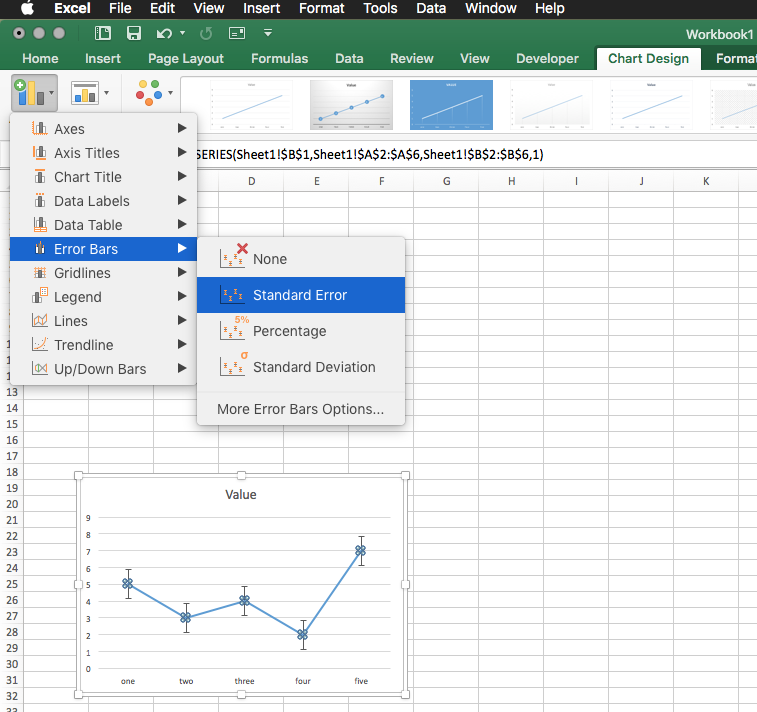Choose Percentage error bars
The height and width of the screenshot is (712, 757).
(301, 331)
